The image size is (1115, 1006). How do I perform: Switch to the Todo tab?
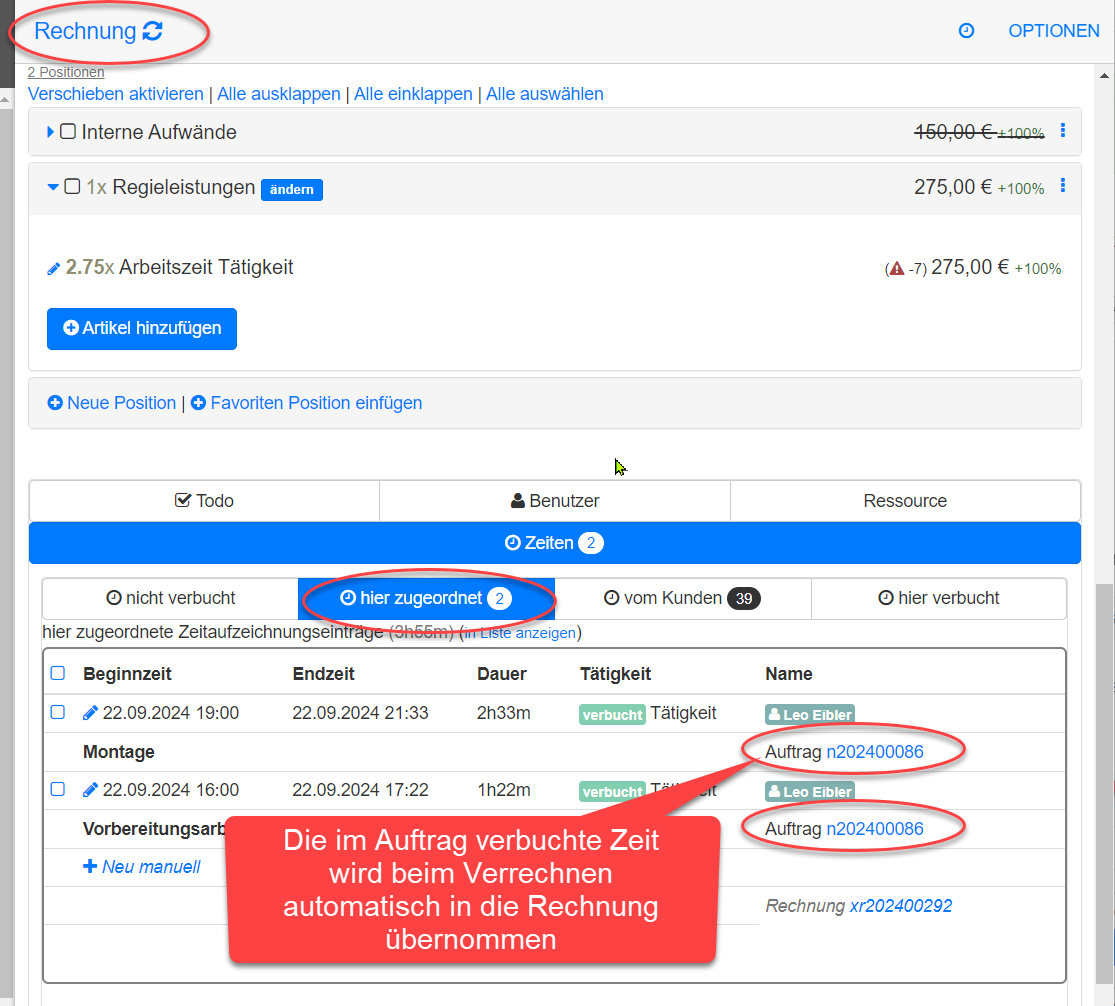coord(204,501)
